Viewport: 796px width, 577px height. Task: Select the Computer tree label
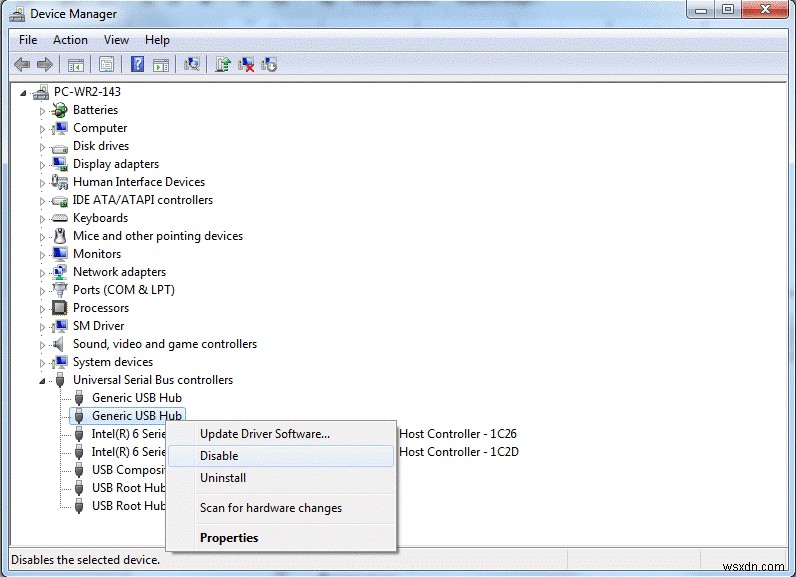click(x=100, y=128)
